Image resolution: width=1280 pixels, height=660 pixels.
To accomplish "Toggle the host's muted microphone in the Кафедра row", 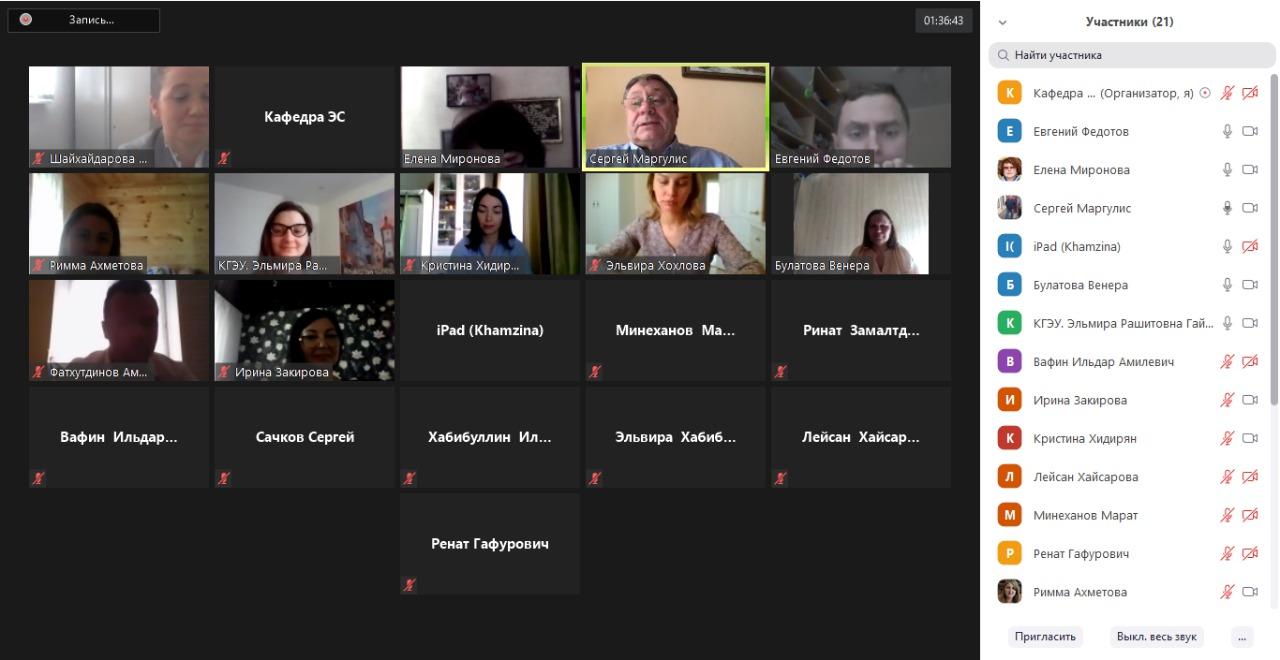I will [1227, 93].
